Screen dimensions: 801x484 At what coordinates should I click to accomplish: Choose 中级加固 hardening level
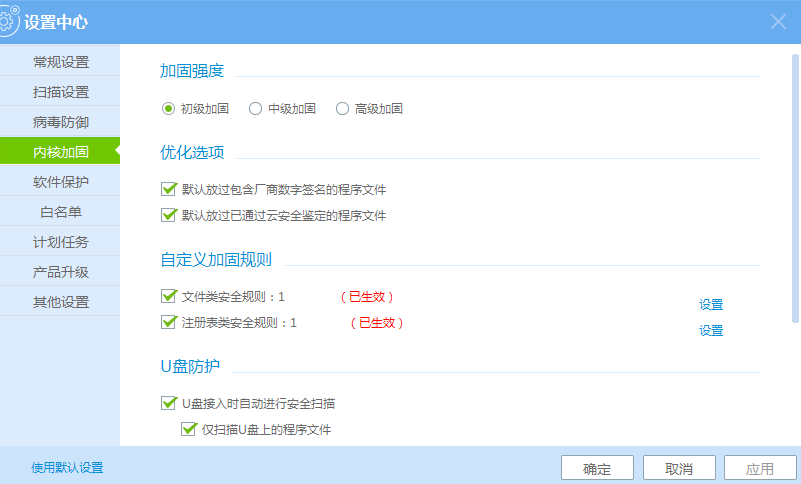(x=255, y=109)
